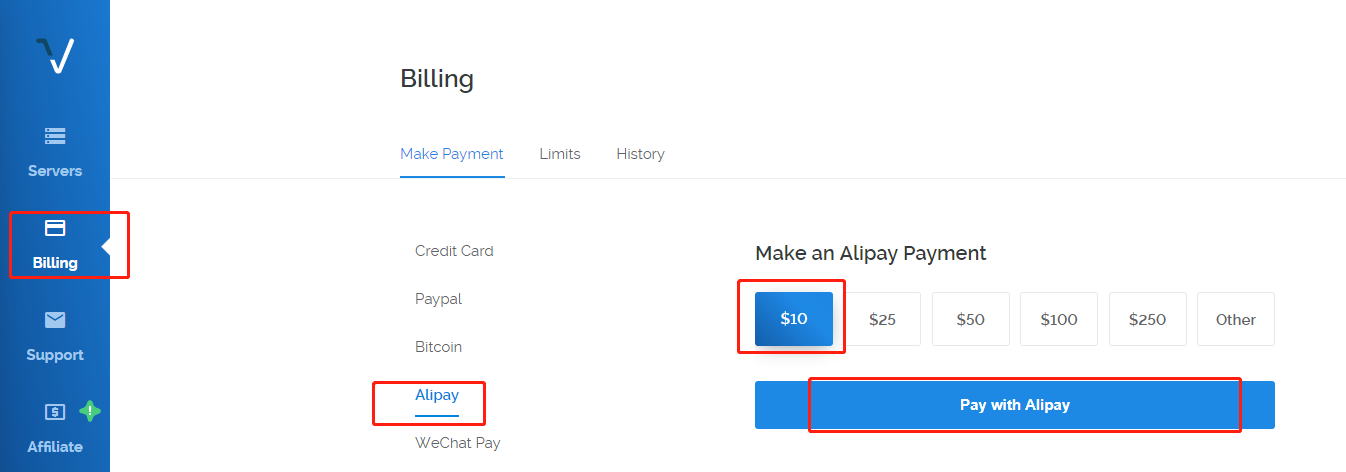Select the $25 amount

(882, 319)
